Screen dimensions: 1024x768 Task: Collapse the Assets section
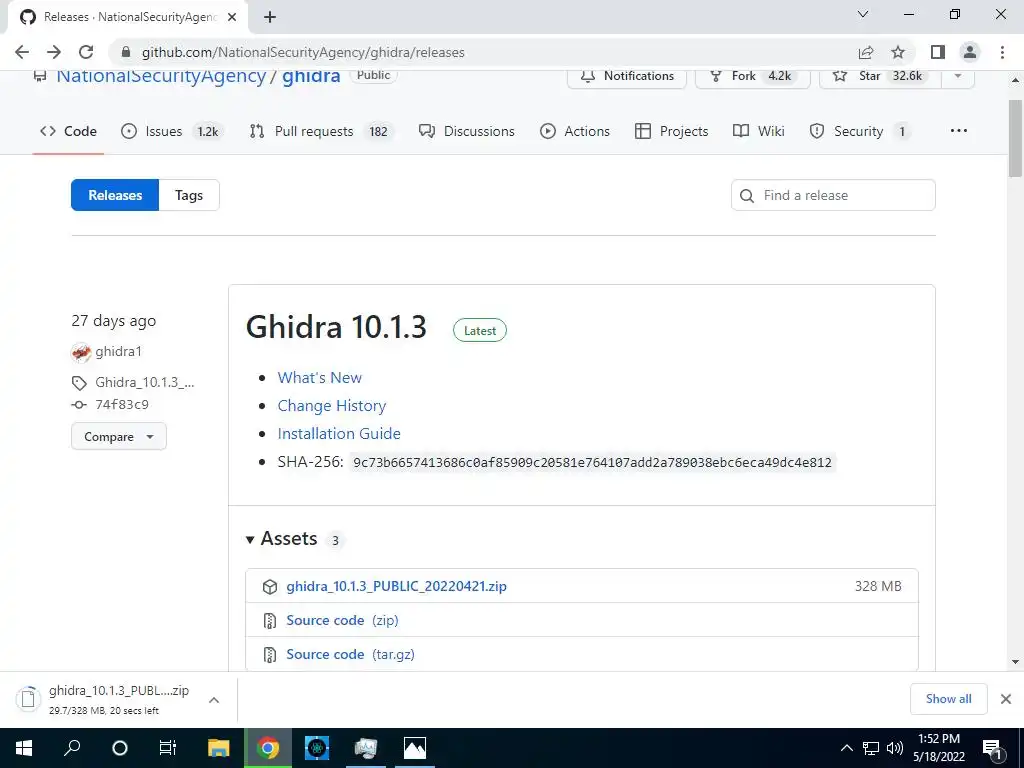[x=281, y=539]
